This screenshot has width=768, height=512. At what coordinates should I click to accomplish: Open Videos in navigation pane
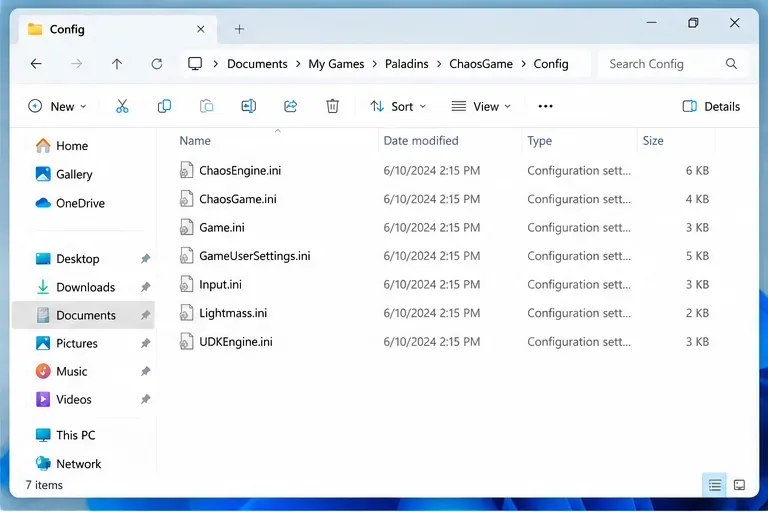(x=73, y=399)
